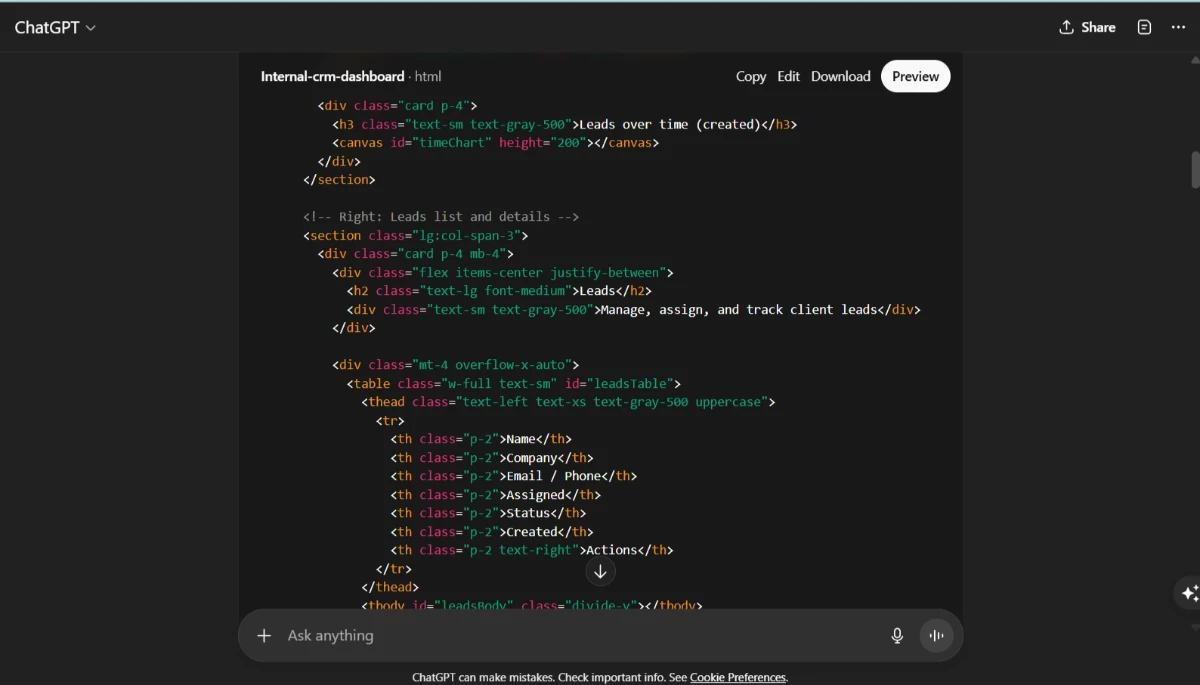Click the Share upload icon
This screenshot has height=685, width=1200.
(1066, 27)
